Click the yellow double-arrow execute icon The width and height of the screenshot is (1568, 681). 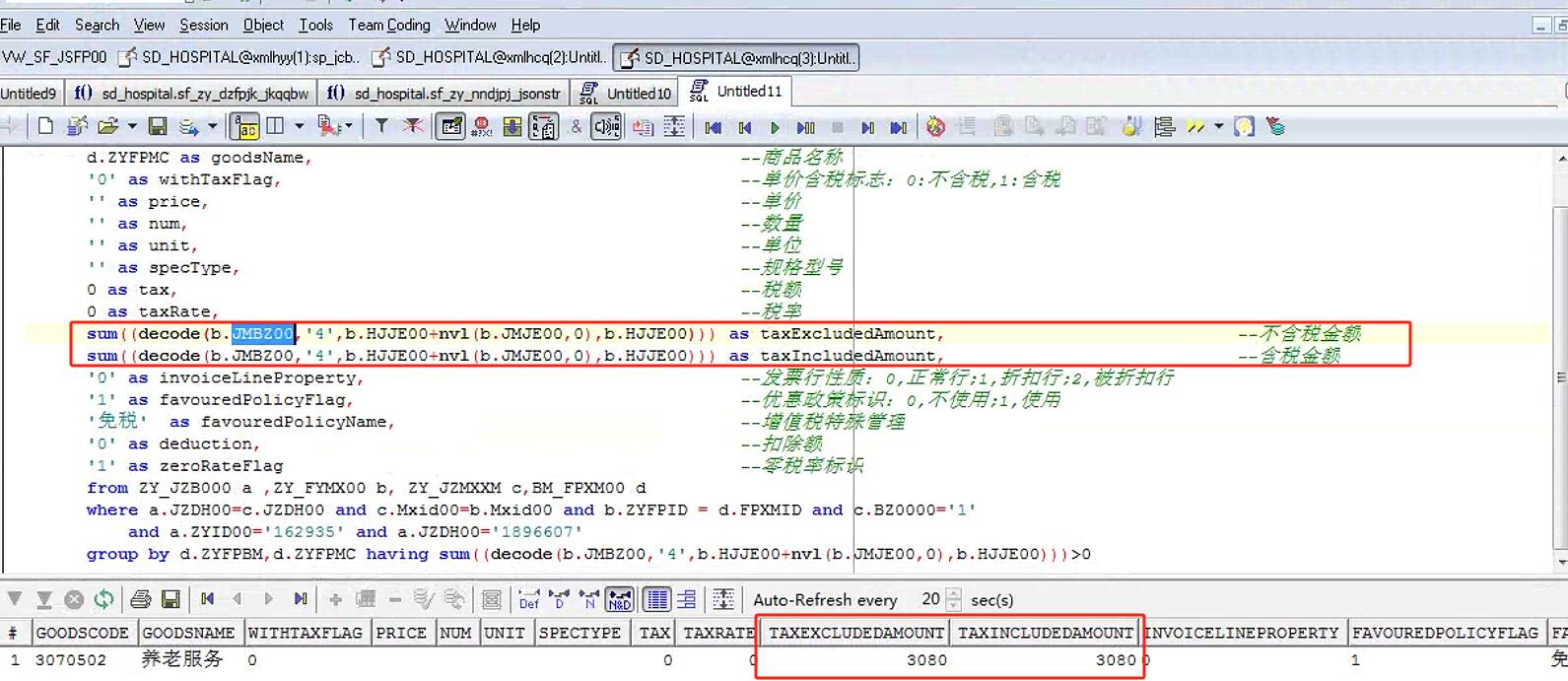pos(1195,126)
